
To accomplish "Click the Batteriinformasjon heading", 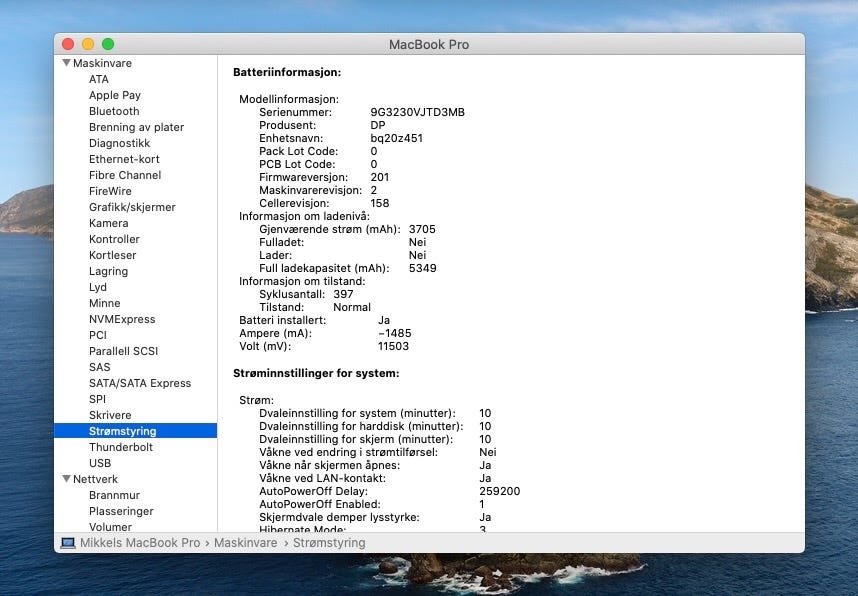I will 287,72.
